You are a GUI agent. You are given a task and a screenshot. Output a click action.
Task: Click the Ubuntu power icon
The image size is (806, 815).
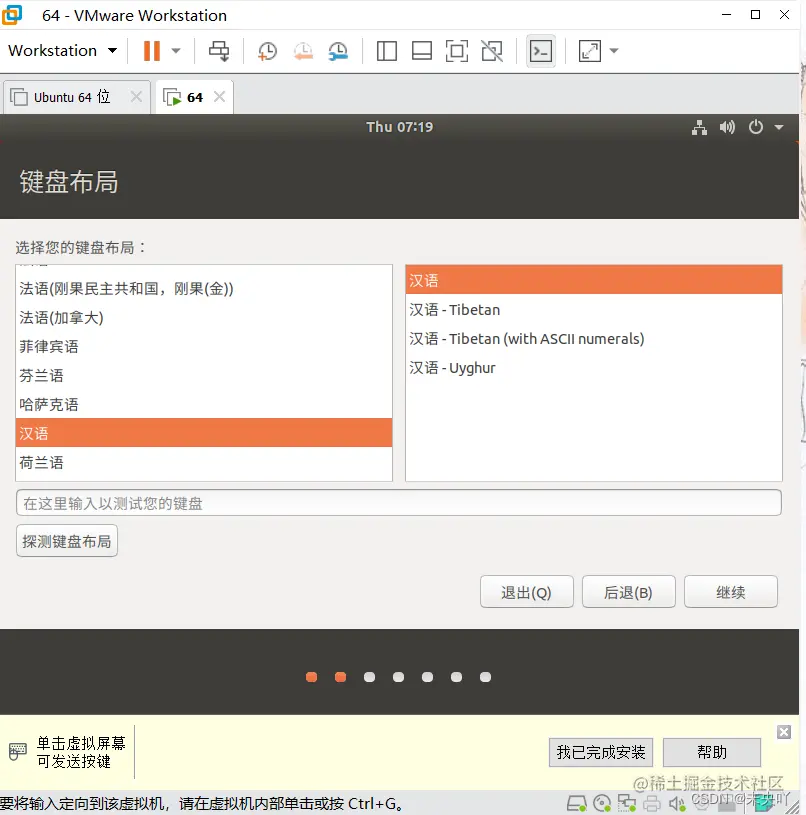pyautogui.click(x=756, y=127)
